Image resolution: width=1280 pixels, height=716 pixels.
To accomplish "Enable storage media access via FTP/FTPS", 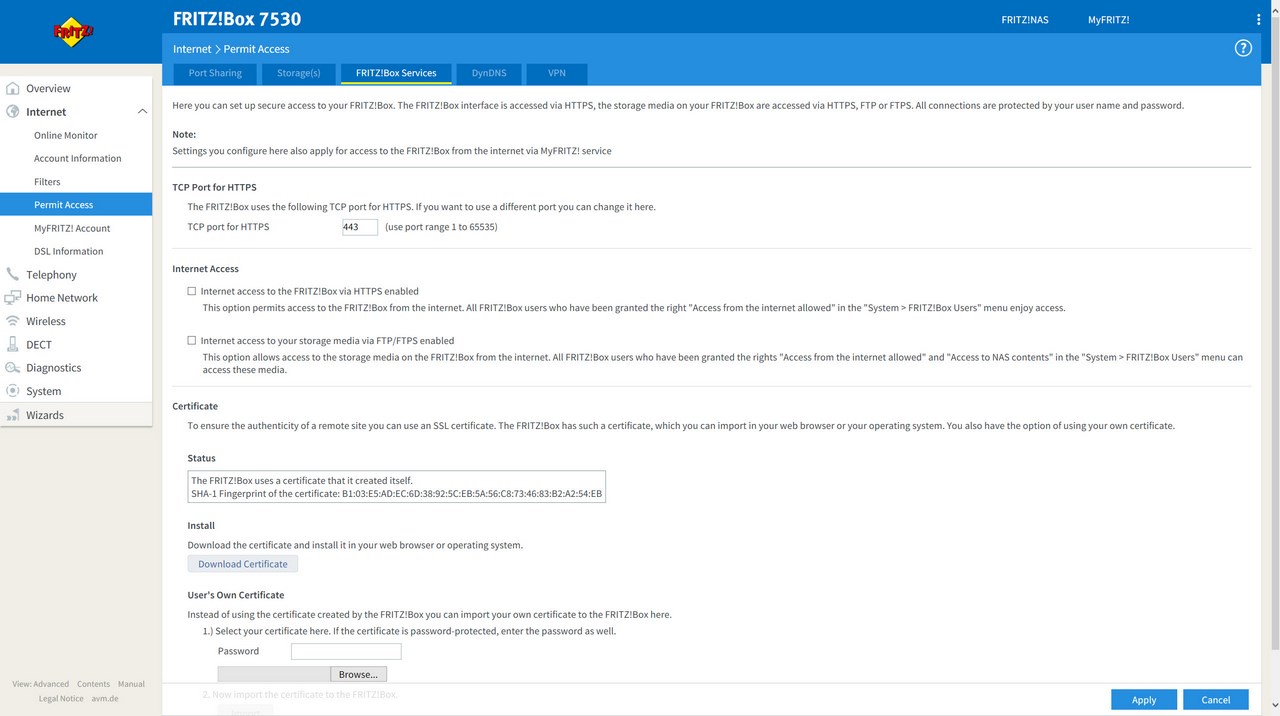I will [192, 340].
